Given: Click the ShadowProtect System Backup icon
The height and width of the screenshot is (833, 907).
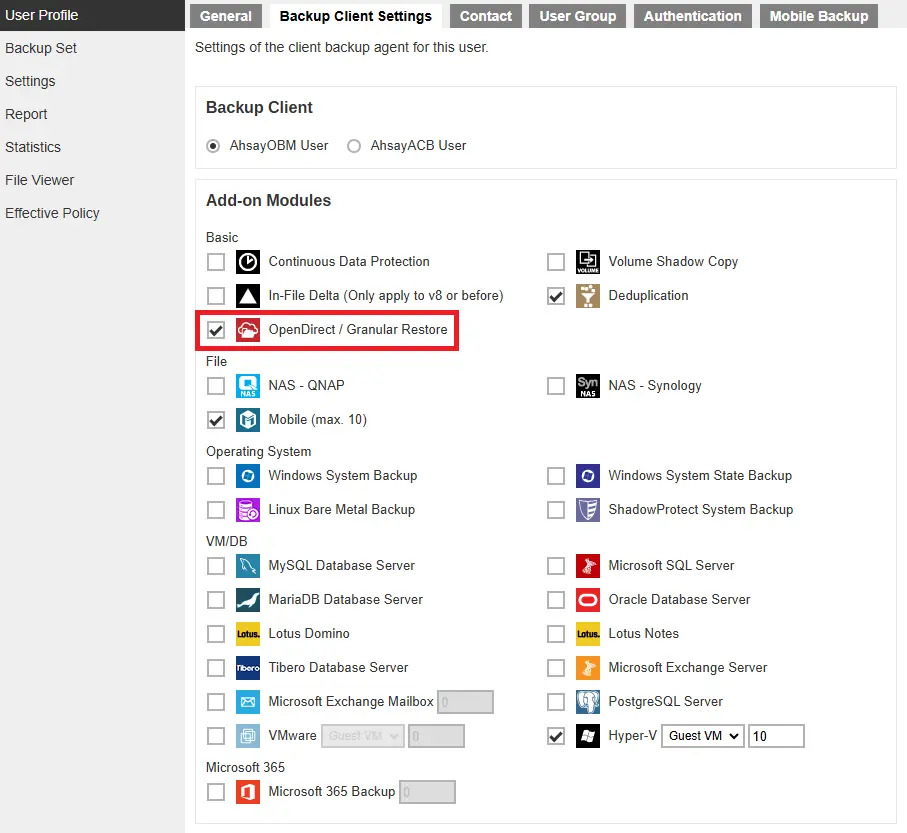Looking at the screenshot, I should click(588, 510).
